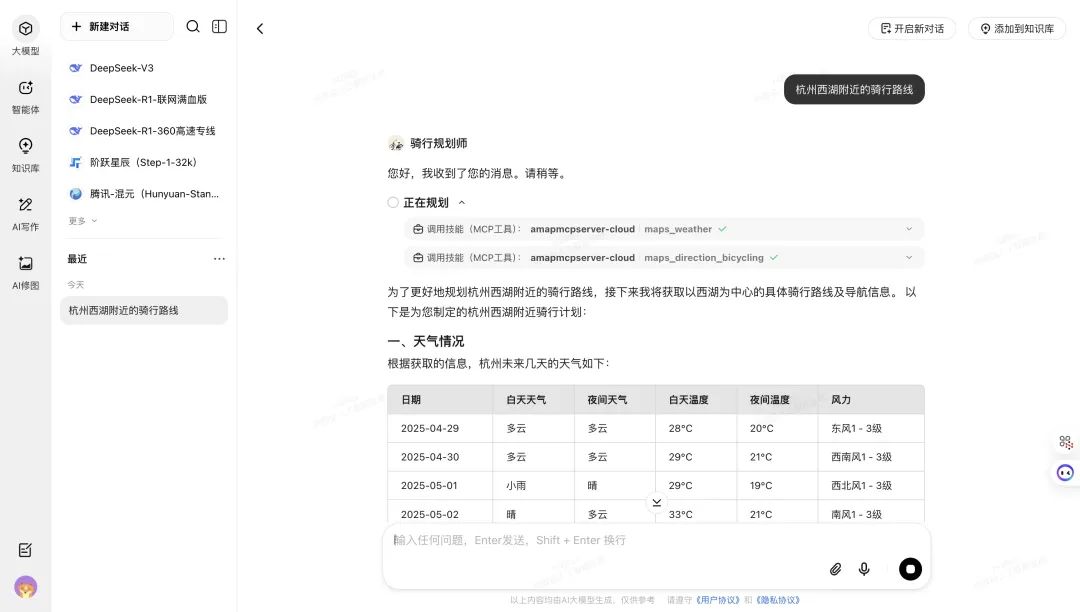Open the recent chat 杭州西湖附近的骑行路线
Image resolution: width=1080 pixels, height=612 pixels.
[144, 310]
